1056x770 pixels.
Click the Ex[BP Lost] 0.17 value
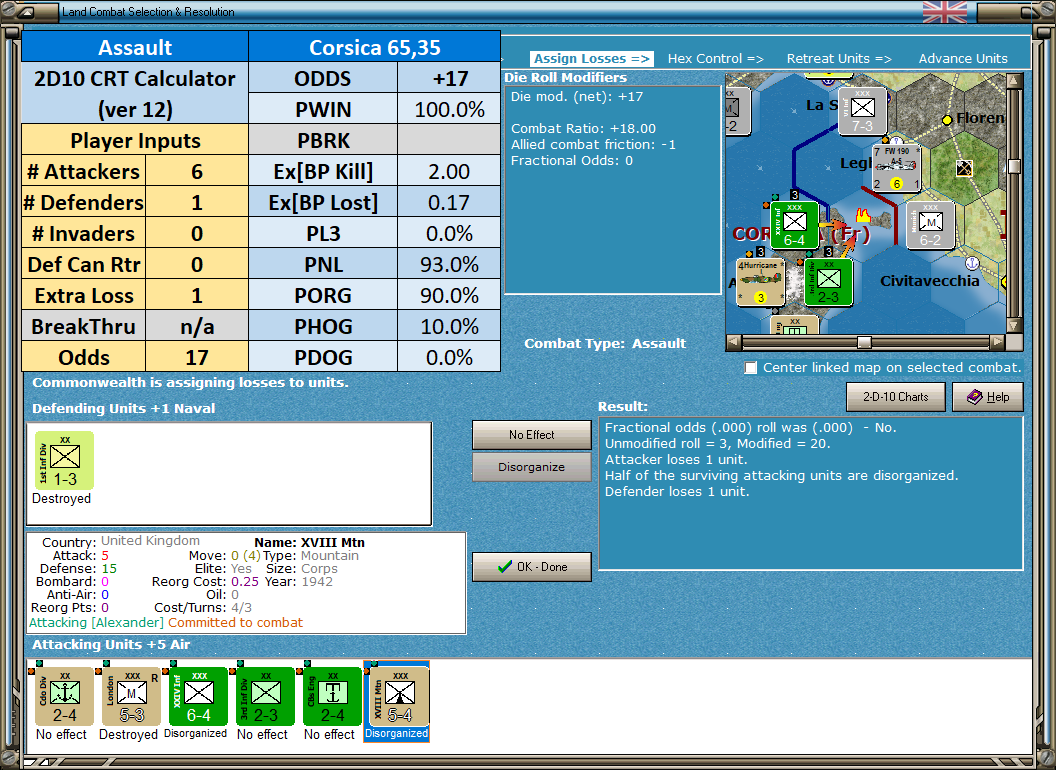449,203
